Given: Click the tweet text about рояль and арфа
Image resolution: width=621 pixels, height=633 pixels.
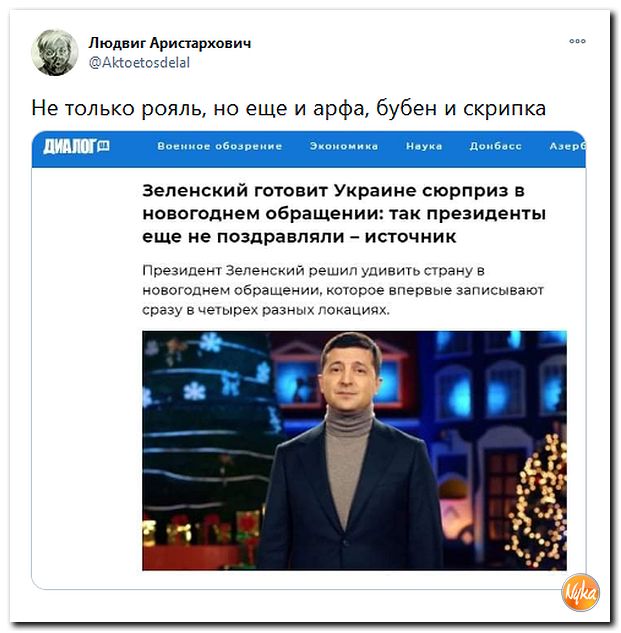Looking at the screenshot, I should pyautogui.click(x=289, y=108).
